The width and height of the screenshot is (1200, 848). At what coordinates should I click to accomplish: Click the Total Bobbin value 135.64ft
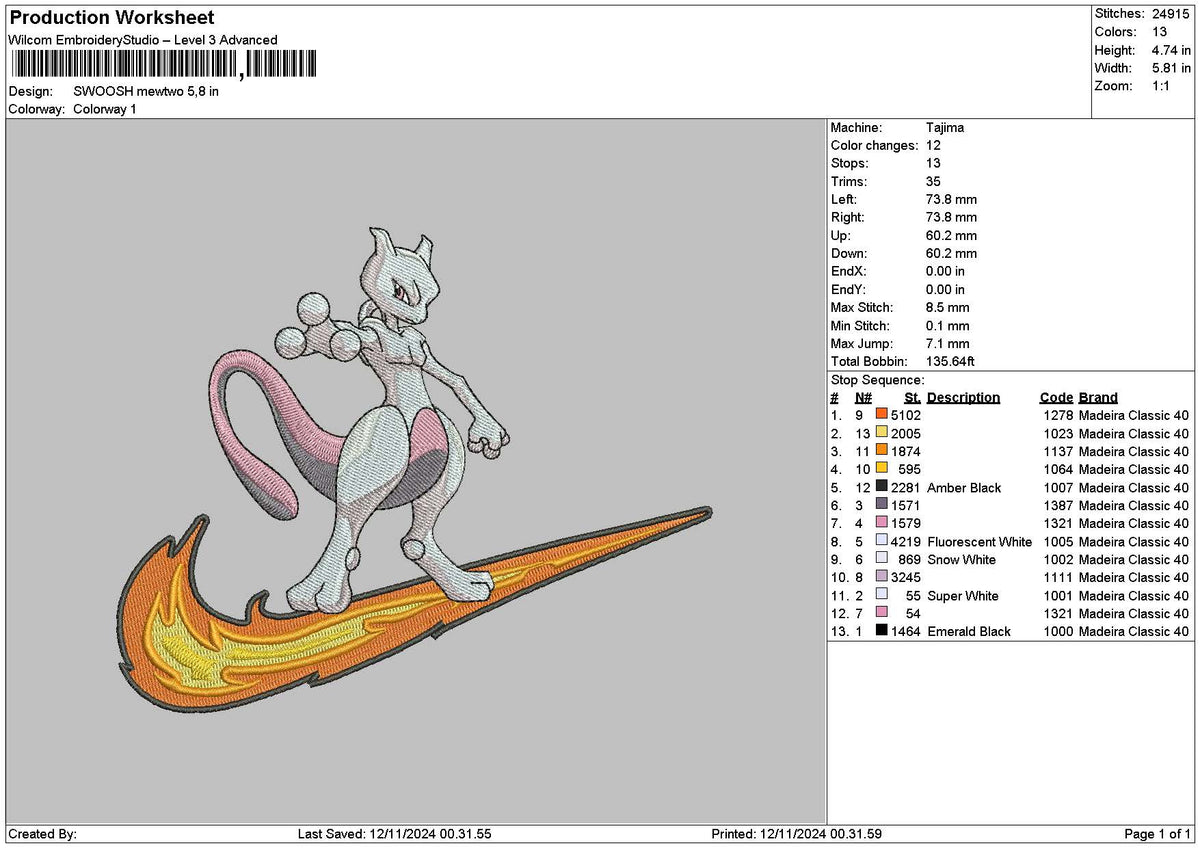point(950,362)
